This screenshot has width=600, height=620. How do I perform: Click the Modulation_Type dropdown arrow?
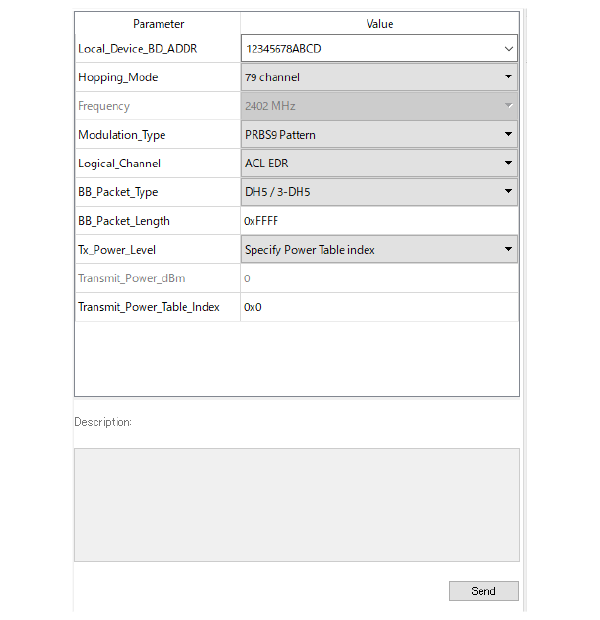click(509, 134)
